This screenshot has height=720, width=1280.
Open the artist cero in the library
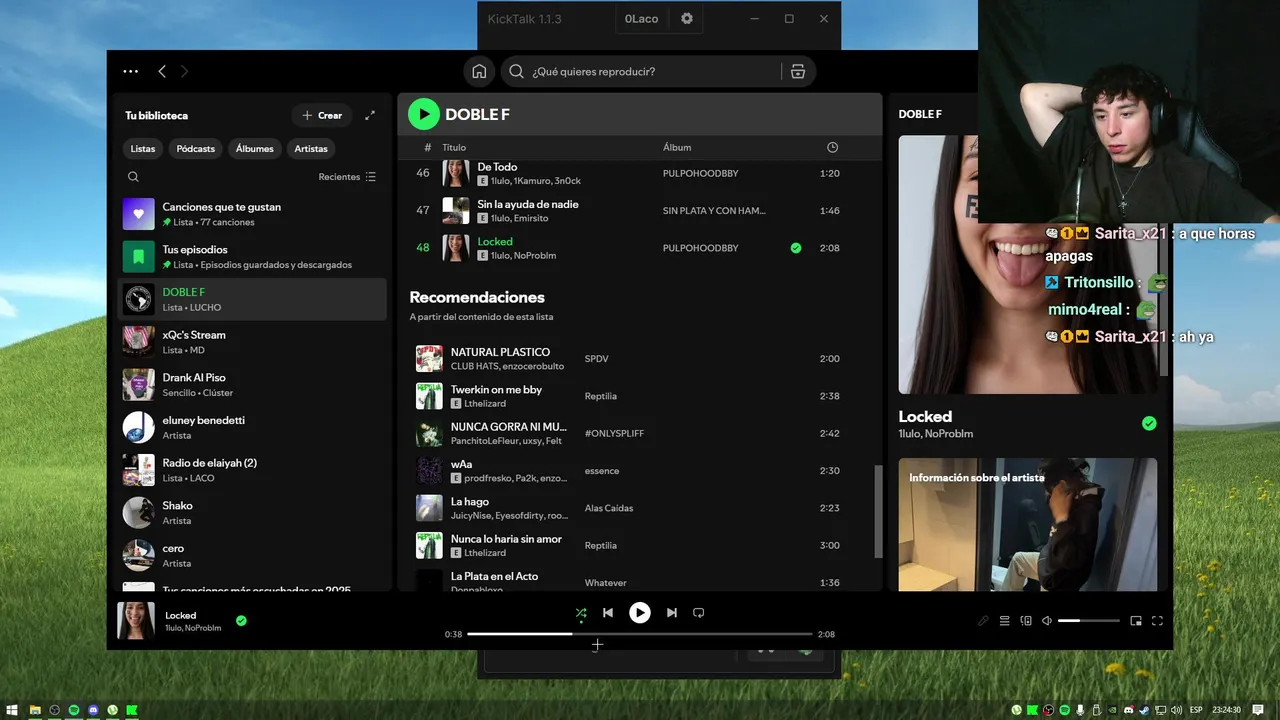pyautogui.click(x=252, y=555)
